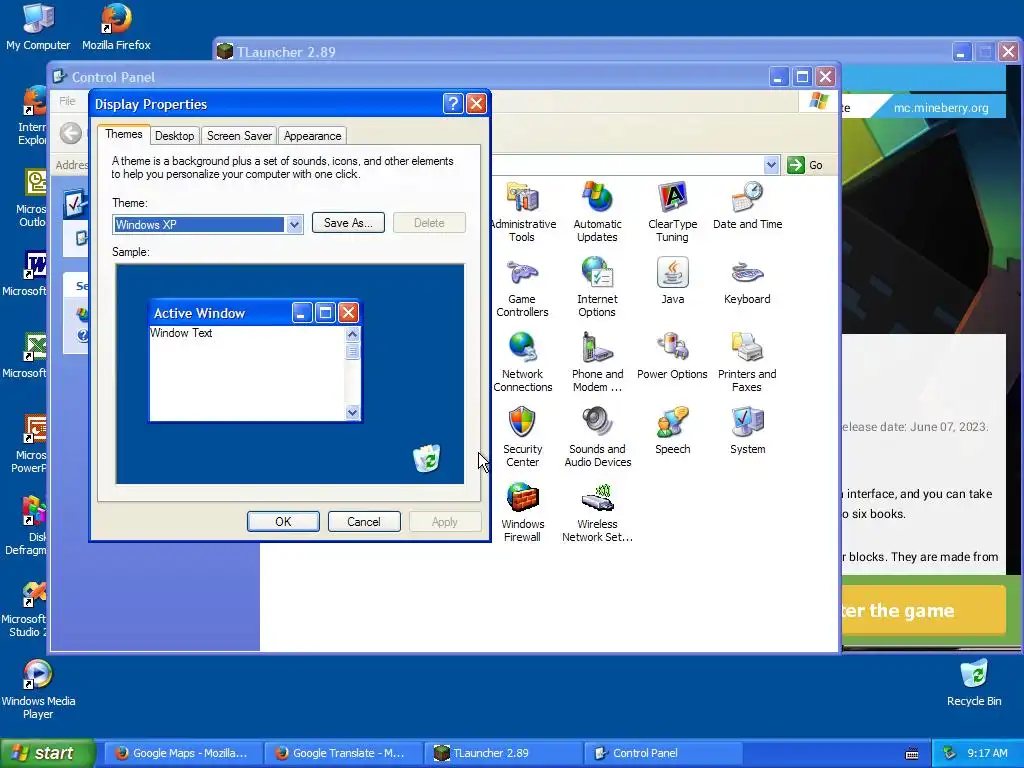
Task: Switch to TLauncher 2.89 taskbar button
Action: pyautogui.click(x=503, y=753)
